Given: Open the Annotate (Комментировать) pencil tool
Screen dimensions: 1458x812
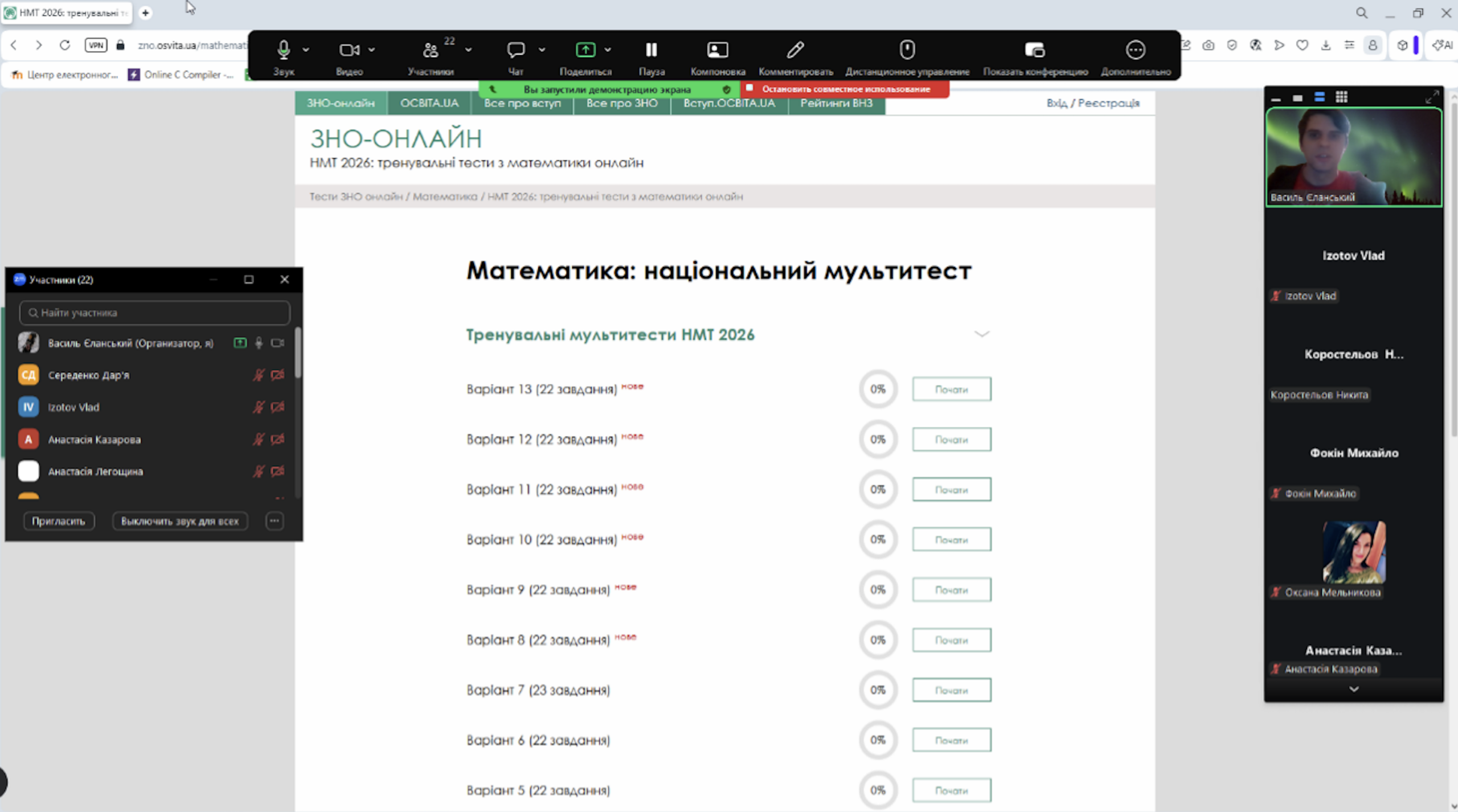Looking at the screenshot, I should pos(795,50).
